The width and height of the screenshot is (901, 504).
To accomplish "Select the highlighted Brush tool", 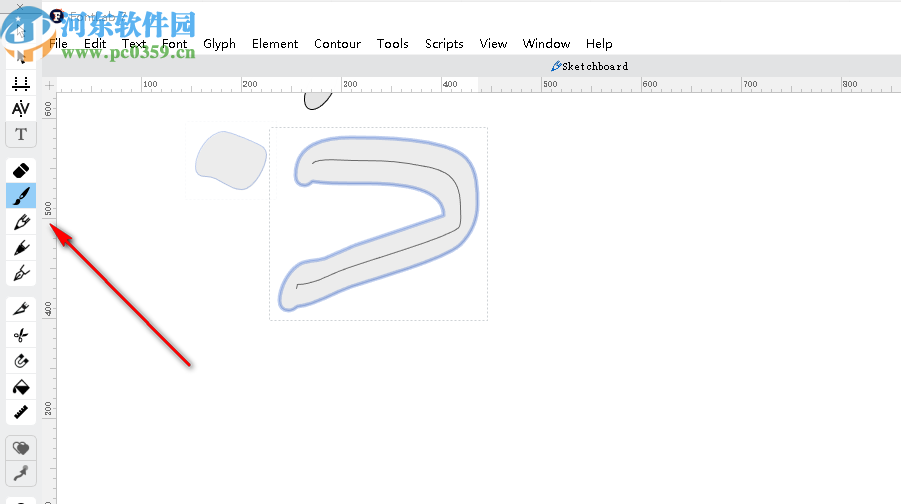I will tap(21, 196).
